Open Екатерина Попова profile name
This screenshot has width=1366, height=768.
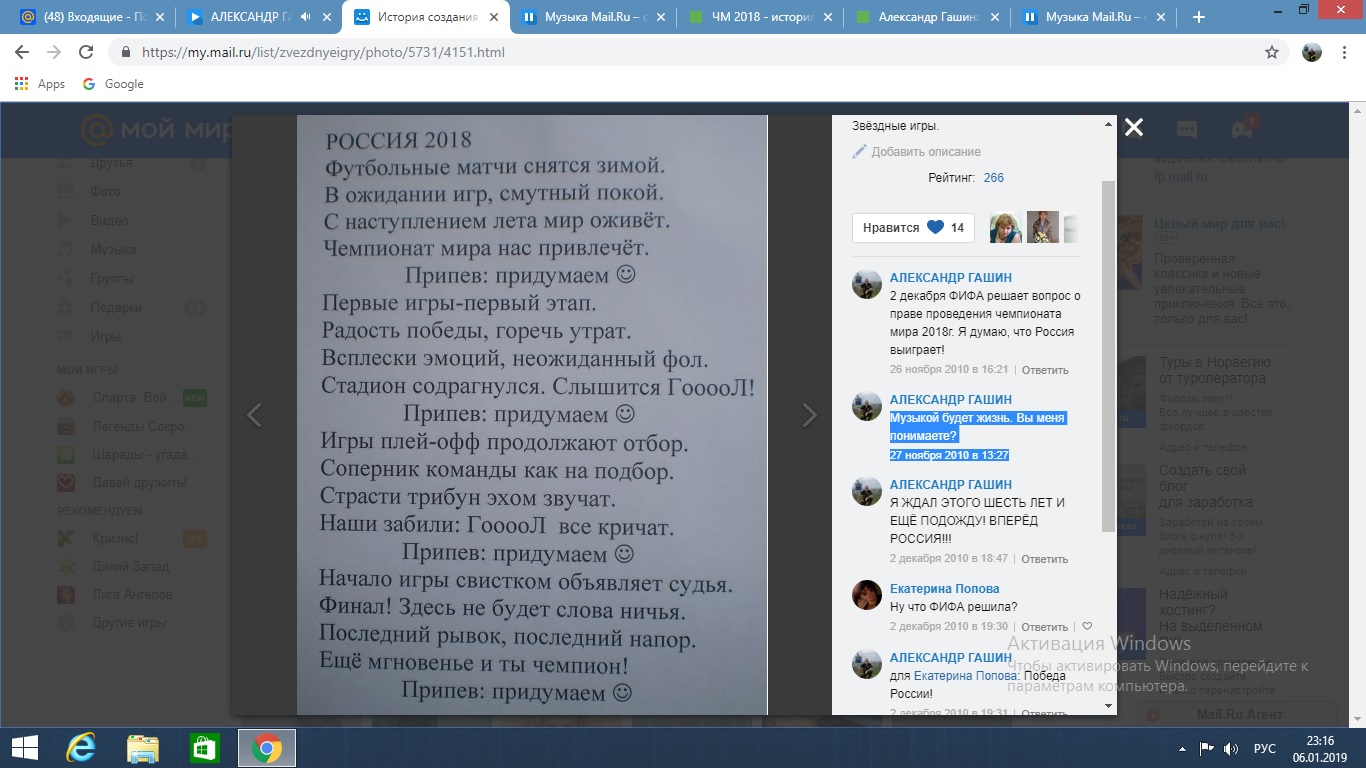pyautogui.click(x=944, y=589)
